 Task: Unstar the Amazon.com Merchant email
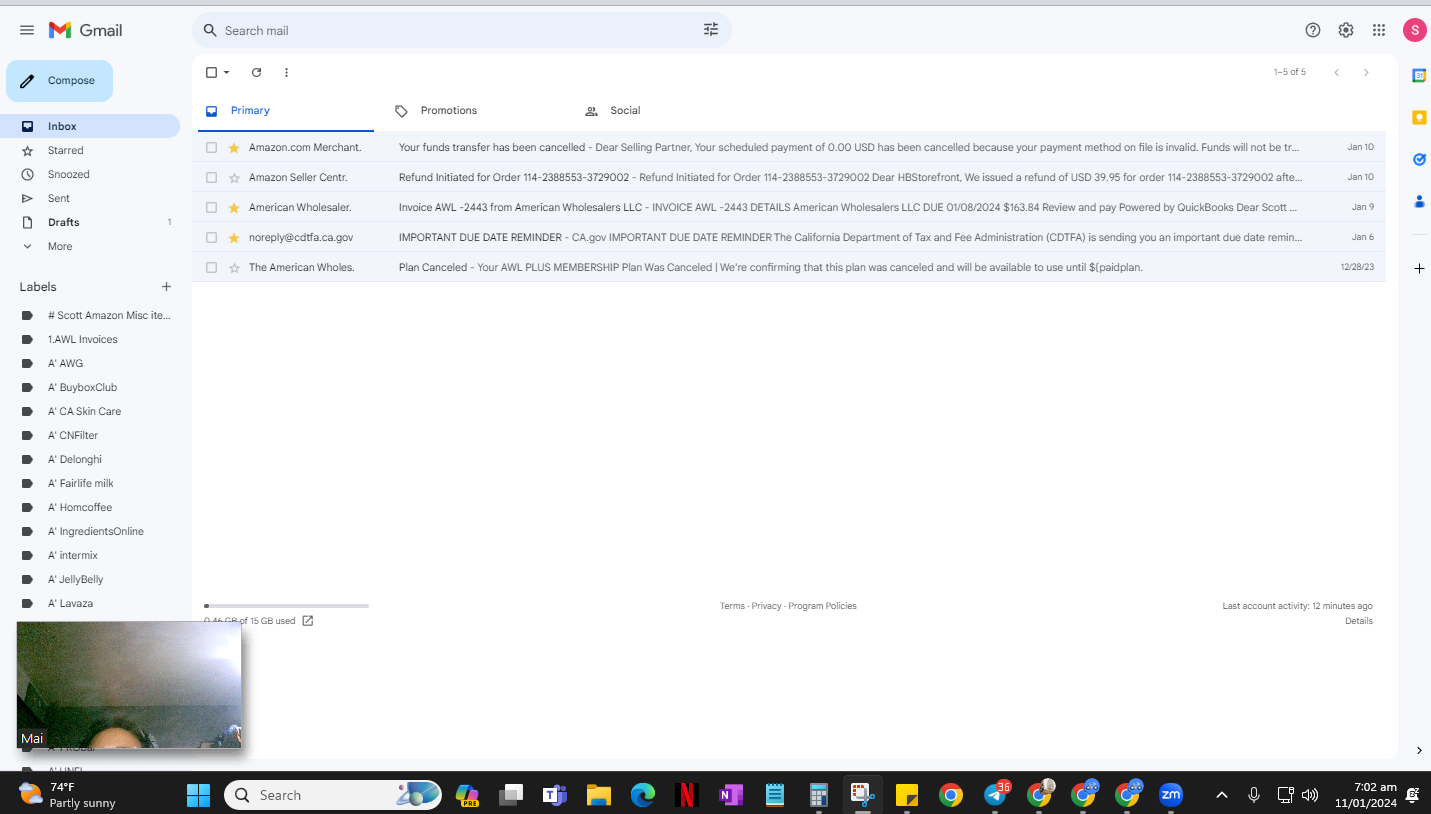click(x=234, y=147)
